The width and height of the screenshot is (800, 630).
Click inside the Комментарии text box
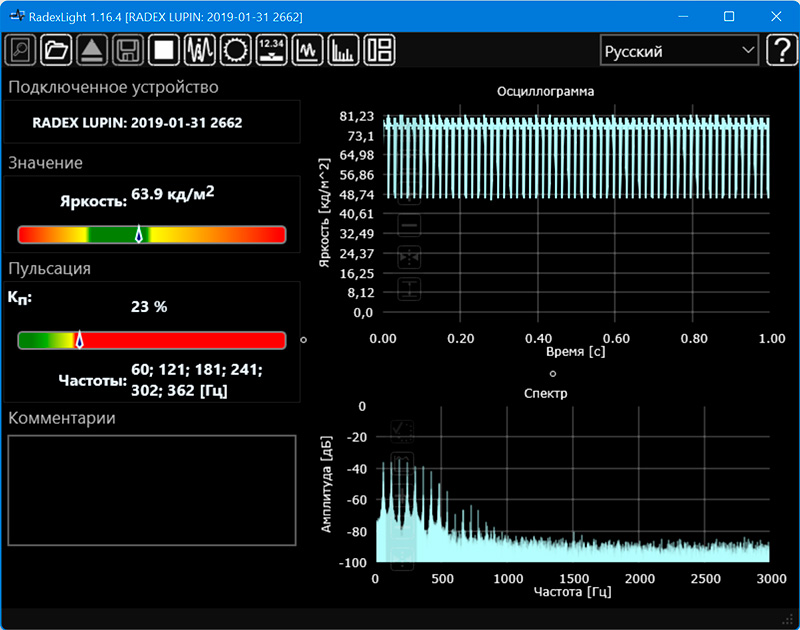point(152,490)
